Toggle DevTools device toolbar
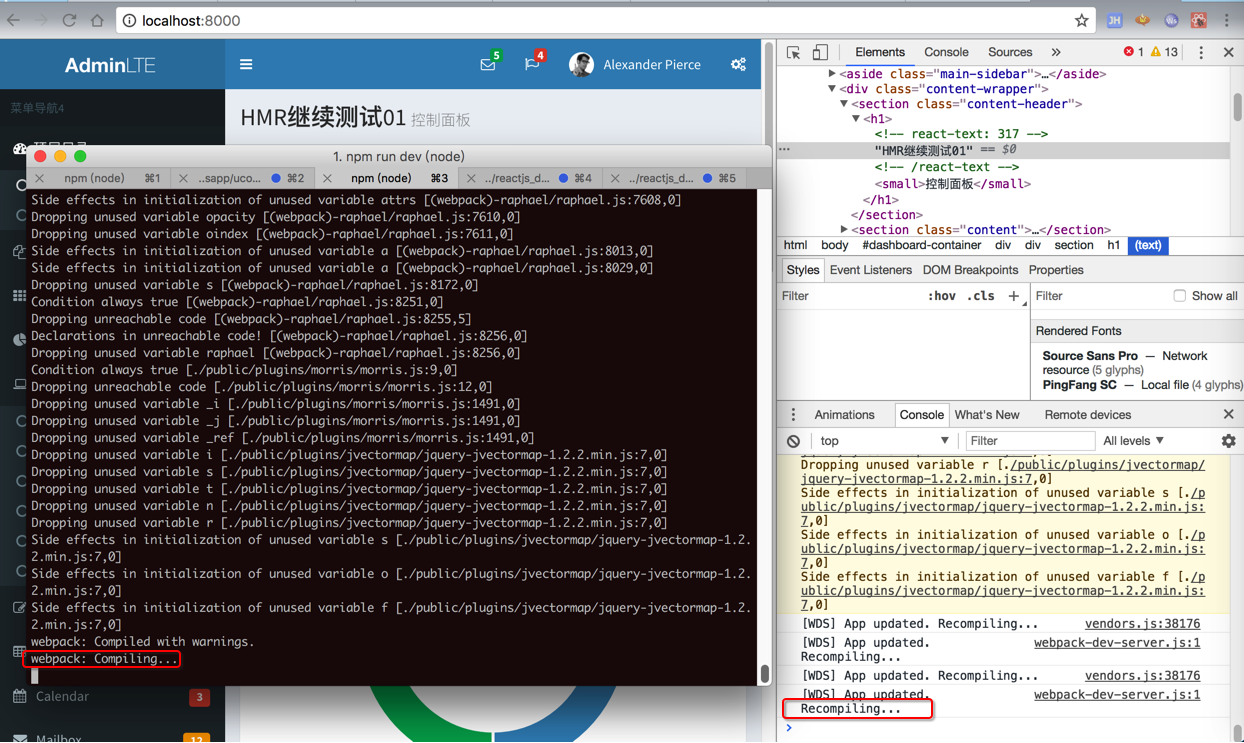Viewport: 1244px width, 743px height. tap(820, 52)
